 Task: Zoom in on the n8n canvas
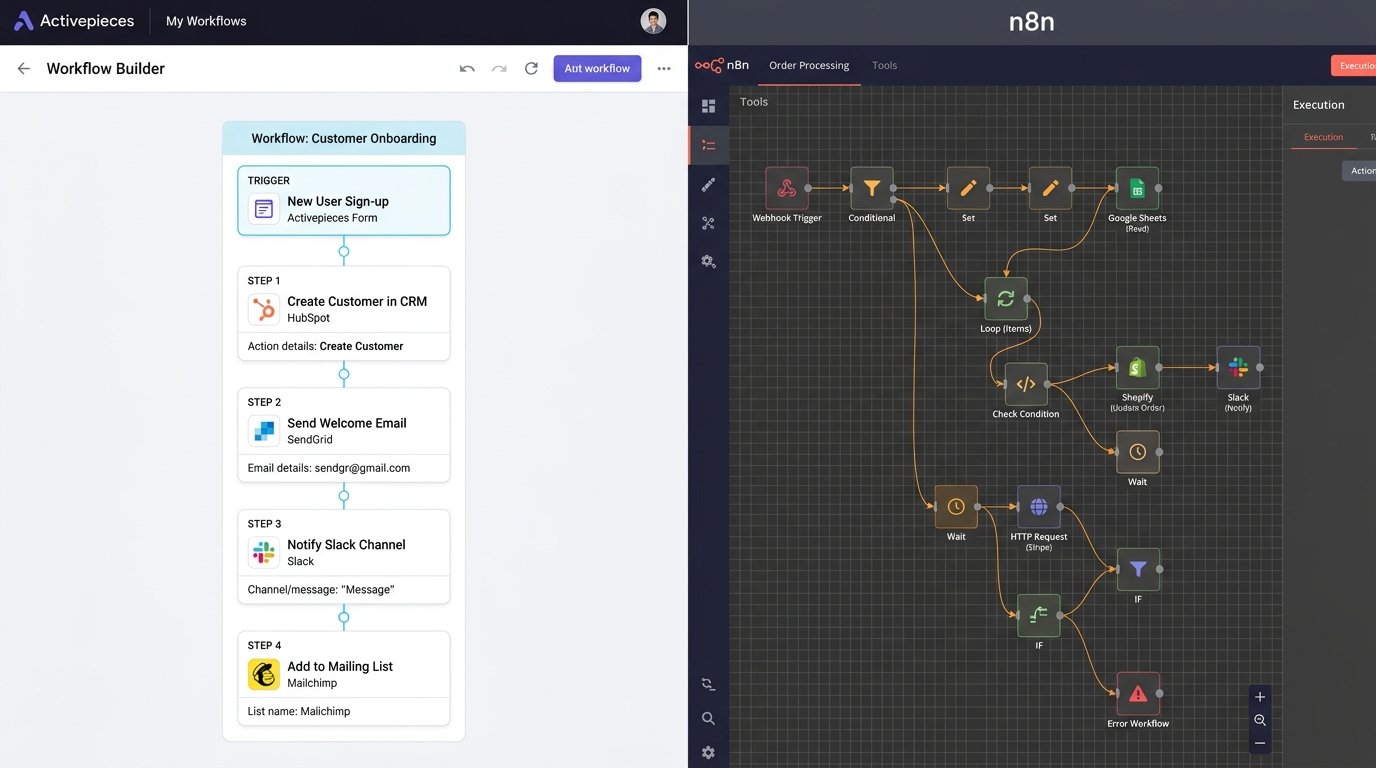1260,697
